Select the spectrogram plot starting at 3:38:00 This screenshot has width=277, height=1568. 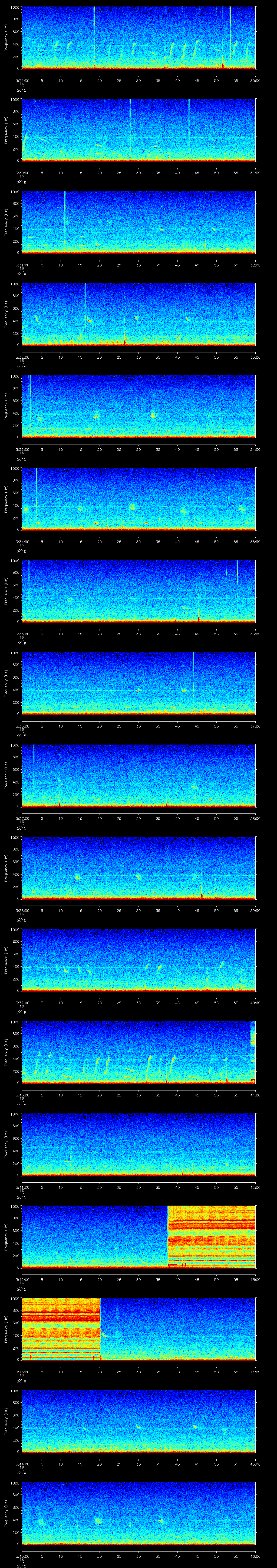[x=138, y=868]
